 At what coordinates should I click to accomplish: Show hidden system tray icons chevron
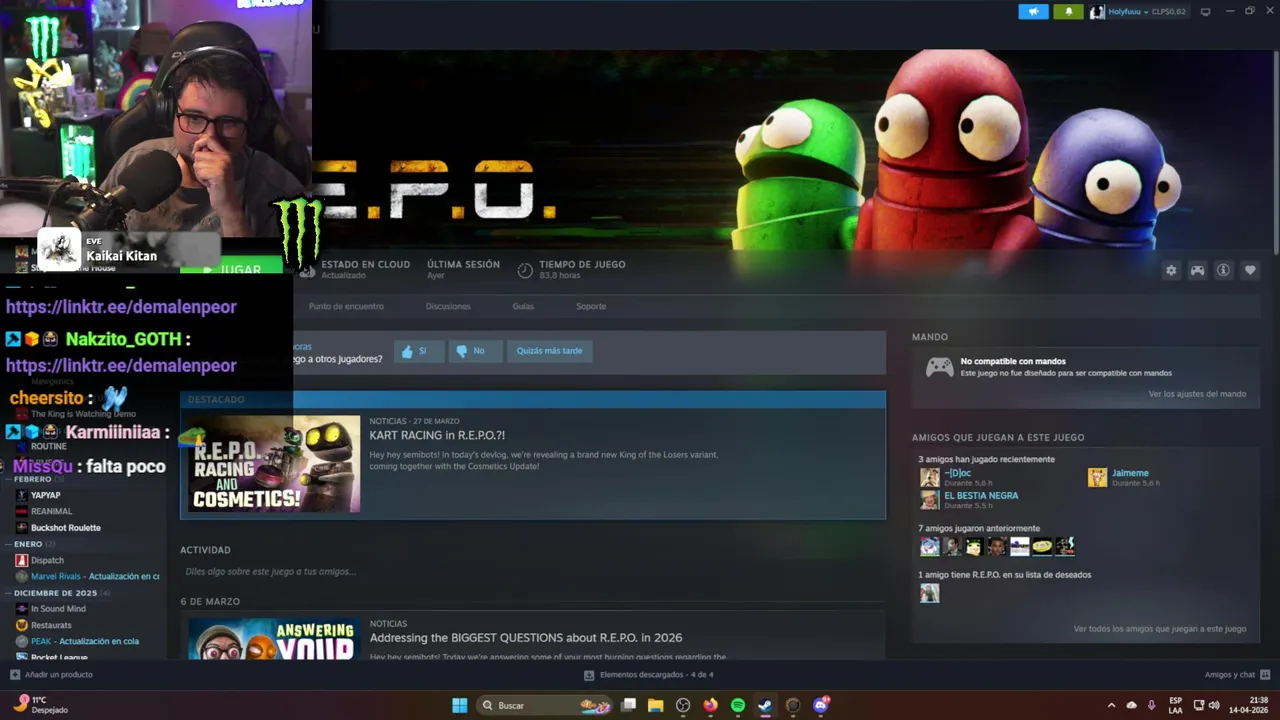point(1111,705)
